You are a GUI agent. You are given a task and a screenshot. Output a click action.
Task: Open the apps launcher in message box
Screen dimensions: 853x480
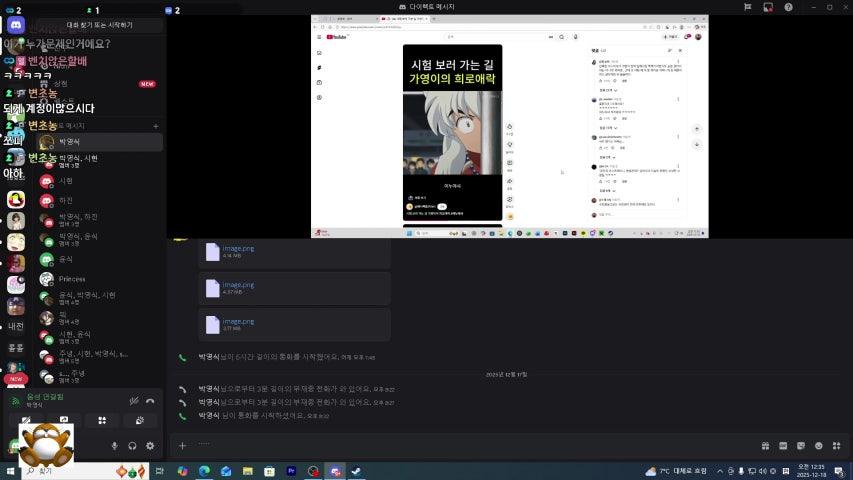[837, 446]
